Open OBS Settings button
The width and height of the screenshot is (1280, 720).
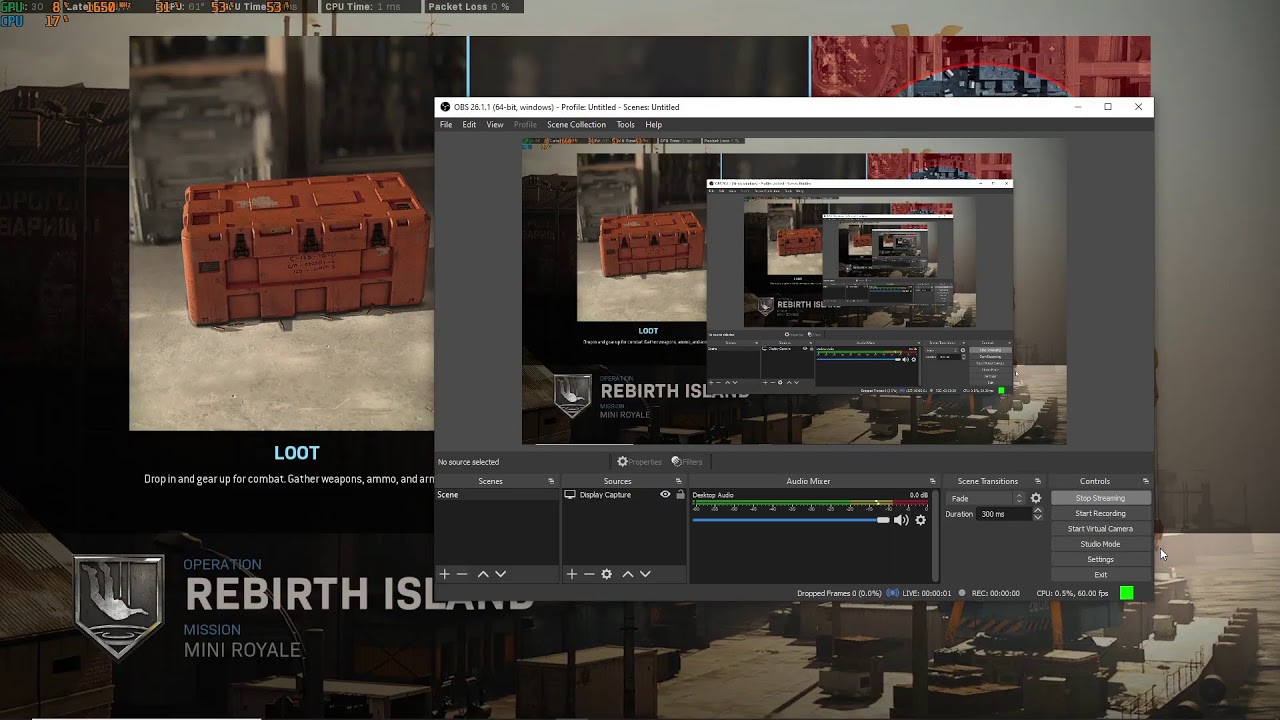(1100, 559)
